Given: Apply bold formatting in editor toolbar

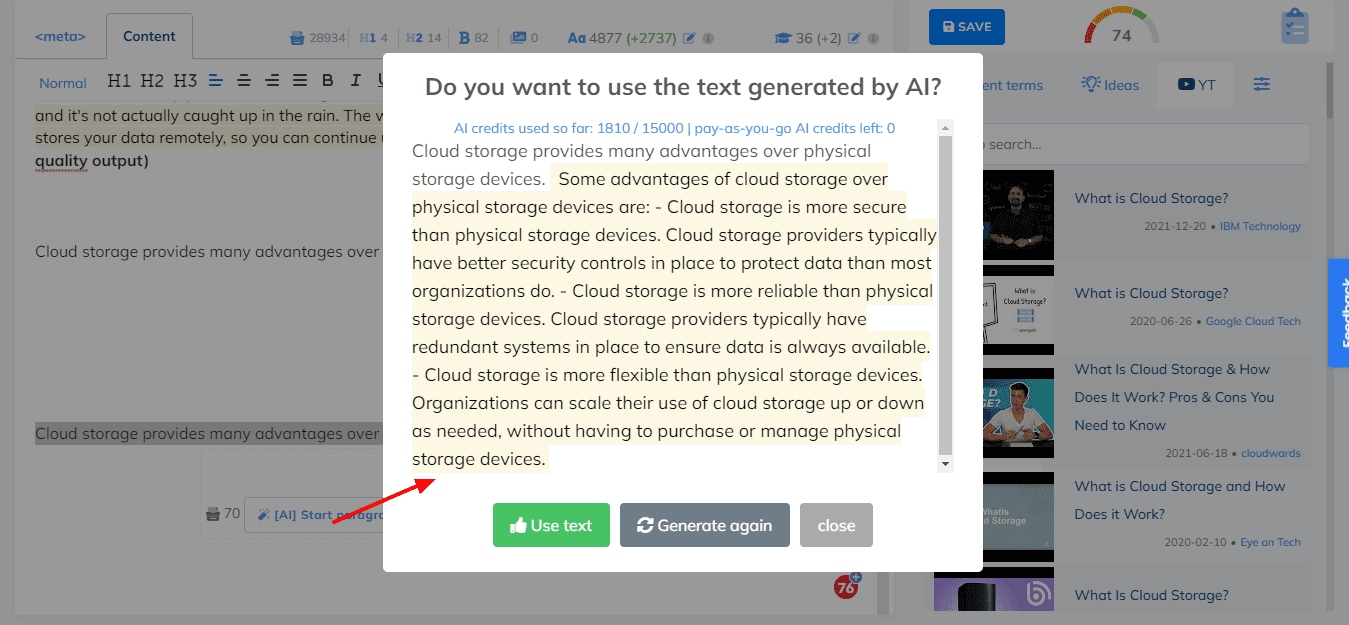Looking at the screenshot, I should (327, 81).
